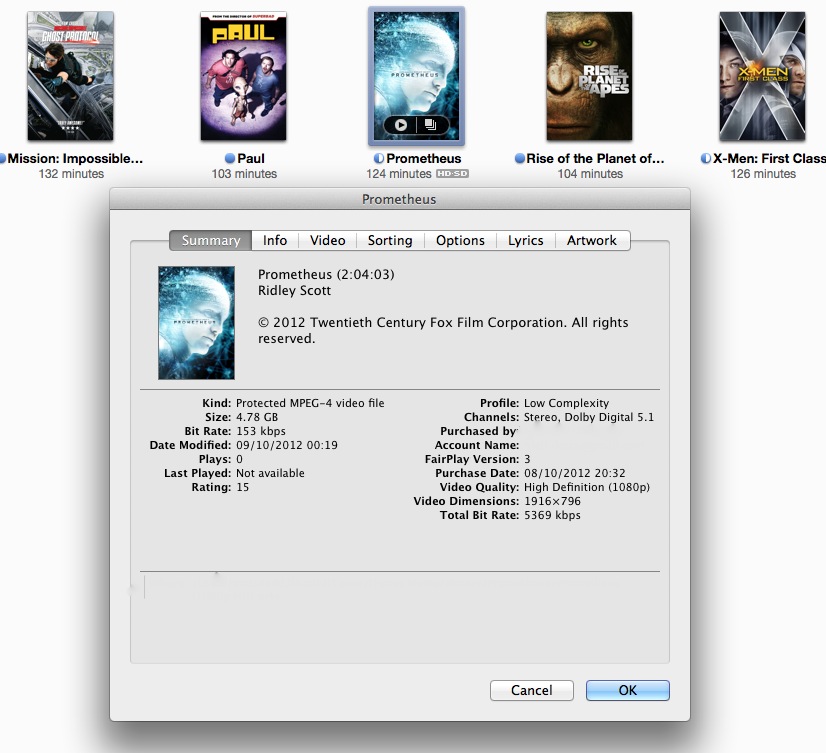The image size is (826, 753).
Task: Click the HD·SD badge under Prometheus
Action: [x=452, y=173]
